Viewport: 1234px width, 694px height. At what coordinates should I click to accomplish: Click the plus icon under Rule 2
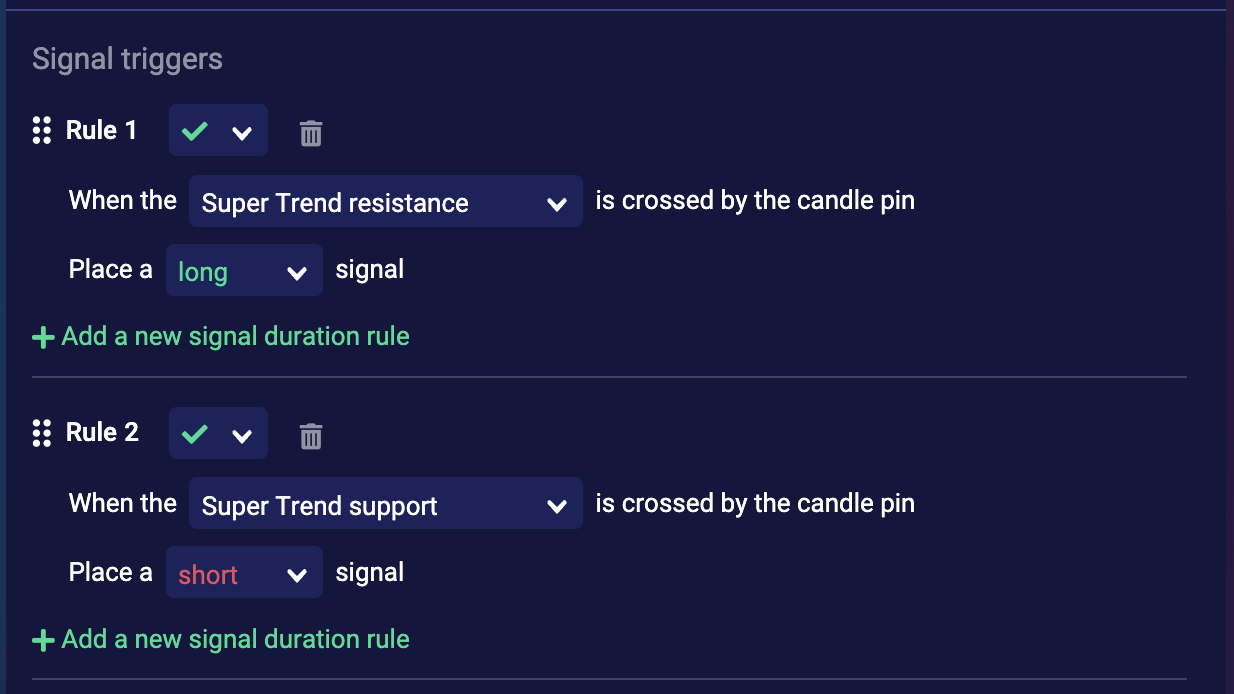pos(43,640)
